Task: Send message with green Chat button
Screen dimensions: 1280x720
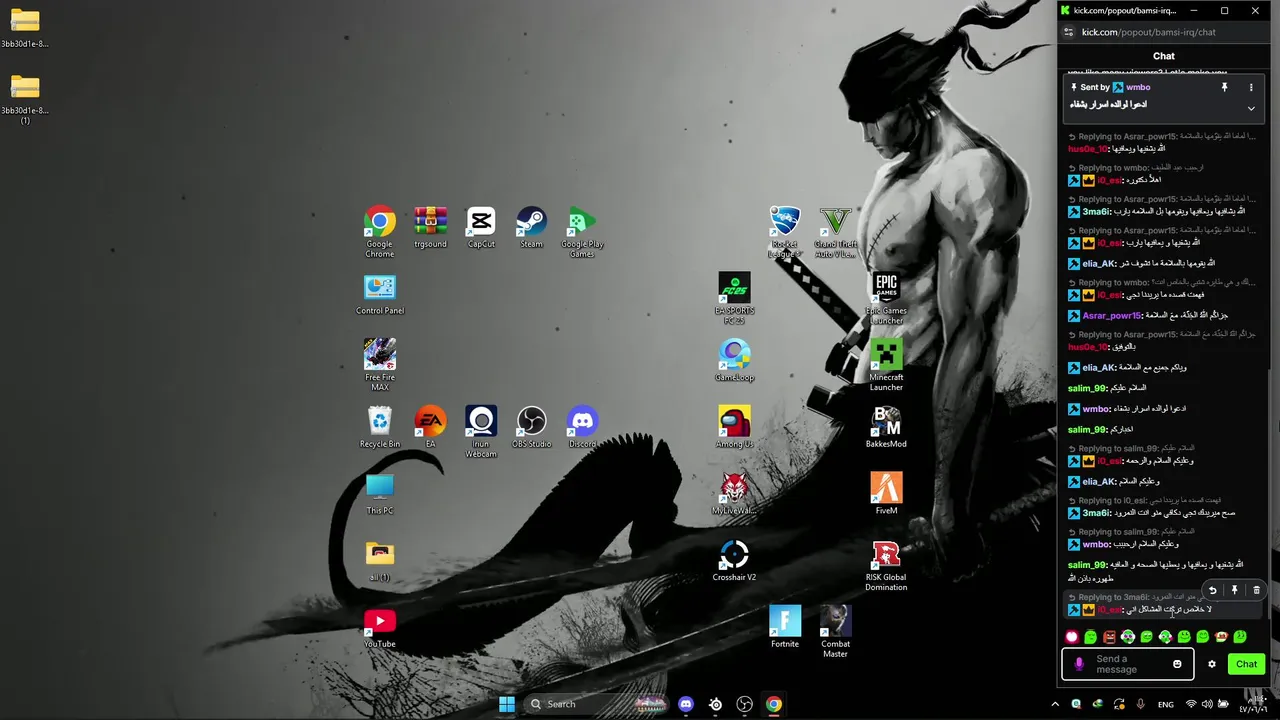Action: point(1246,664)
